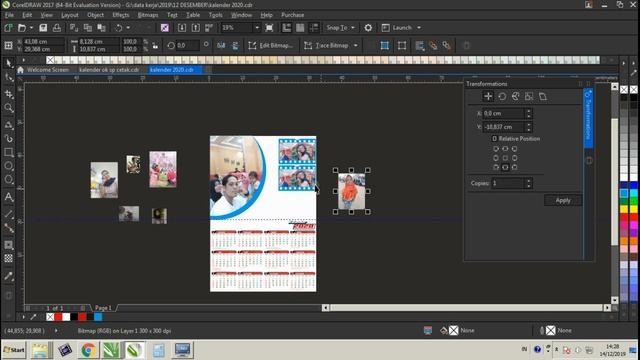Open the Snap To dropdown
The width and height of the screenshot is (640, 360).
(353, 28)
